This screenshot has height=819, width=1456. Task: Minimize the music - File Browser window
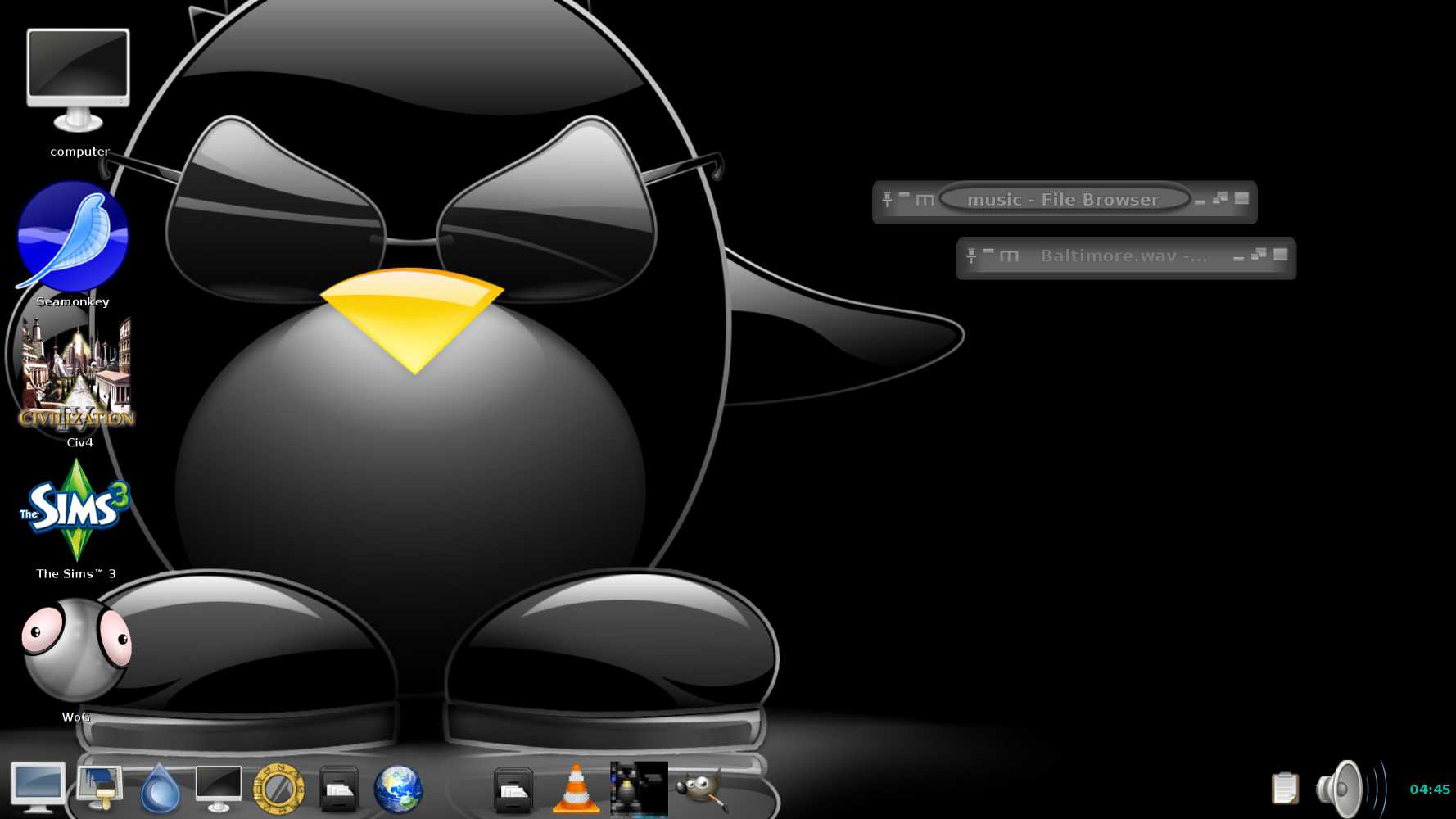pyautogui.click(x=1200, y=201)
